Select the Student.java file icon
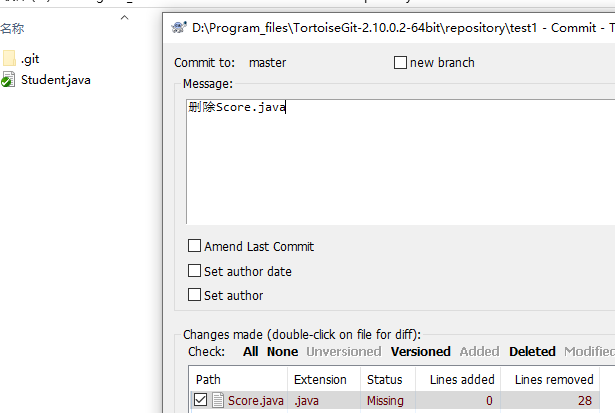Screen dimensions: 615x413 tap(8, 80)
